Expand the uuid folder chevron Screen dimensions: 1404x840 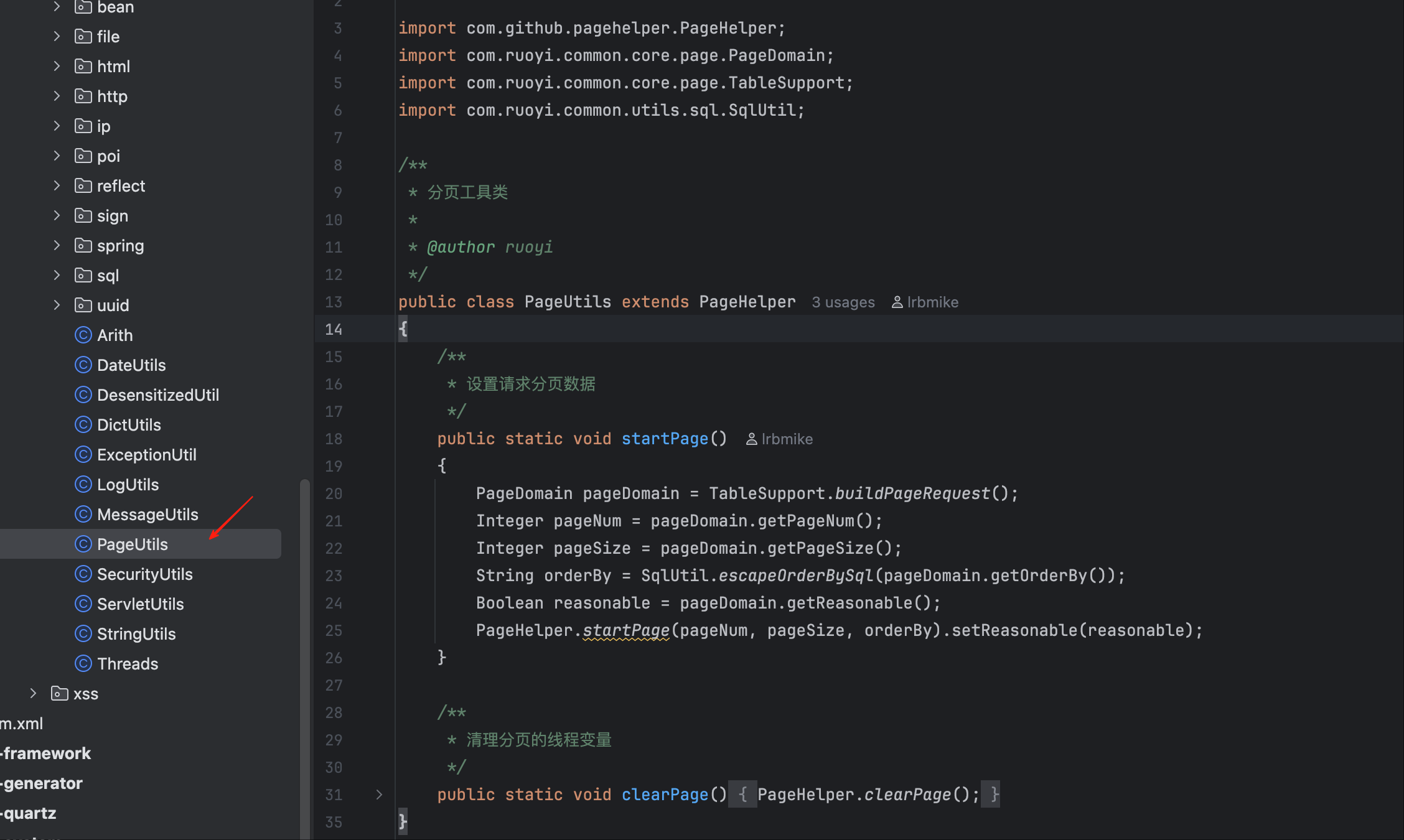(57, 306)
